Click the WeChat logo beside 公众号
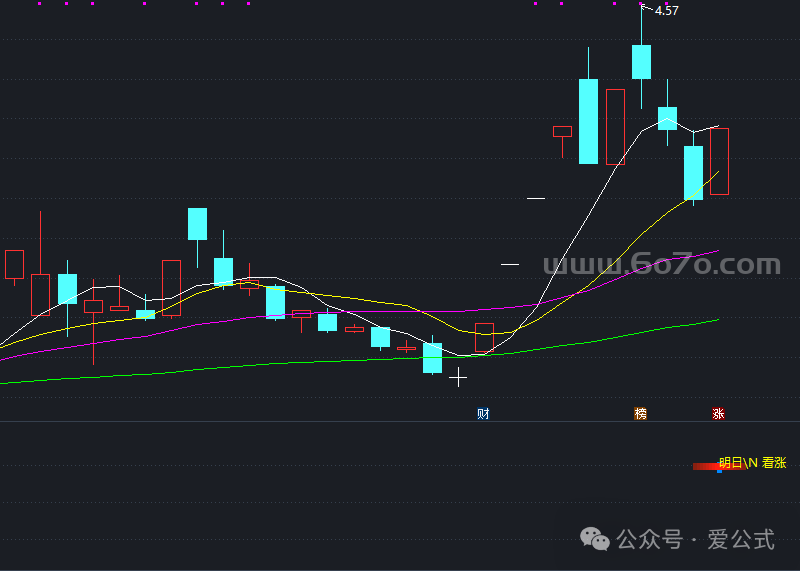 coord(597,540)
